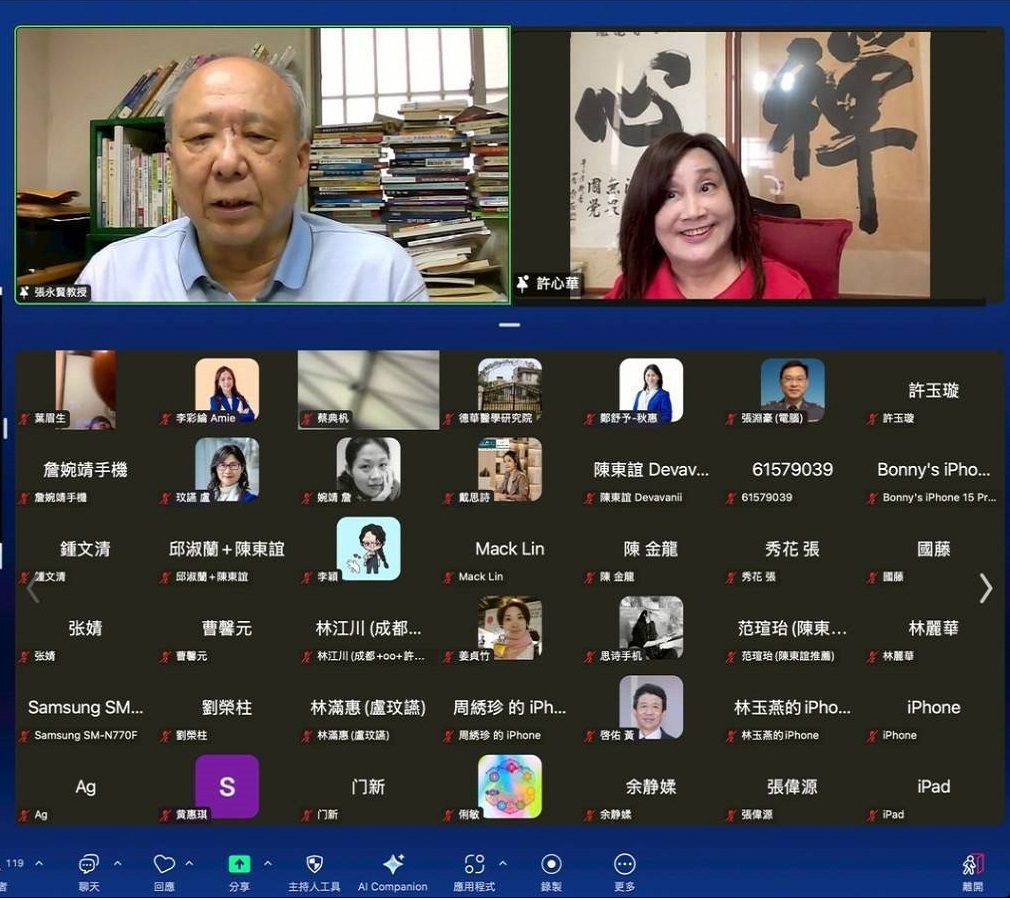The height and width of the screenshot is (900, 1010).
Task: Expand apps options caret beside 應用程式
Action: point(502,863)
